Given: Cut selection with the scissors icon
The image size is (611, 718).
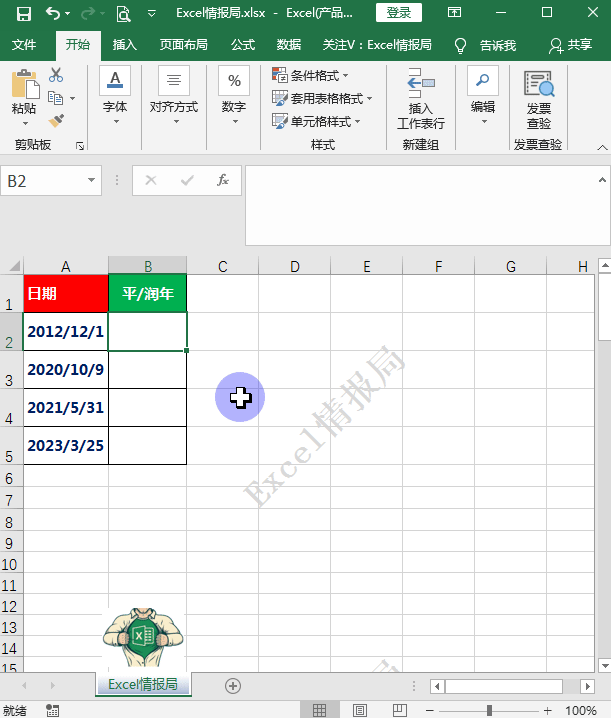Looking at the screenshot, I should [x=56, y=75].
